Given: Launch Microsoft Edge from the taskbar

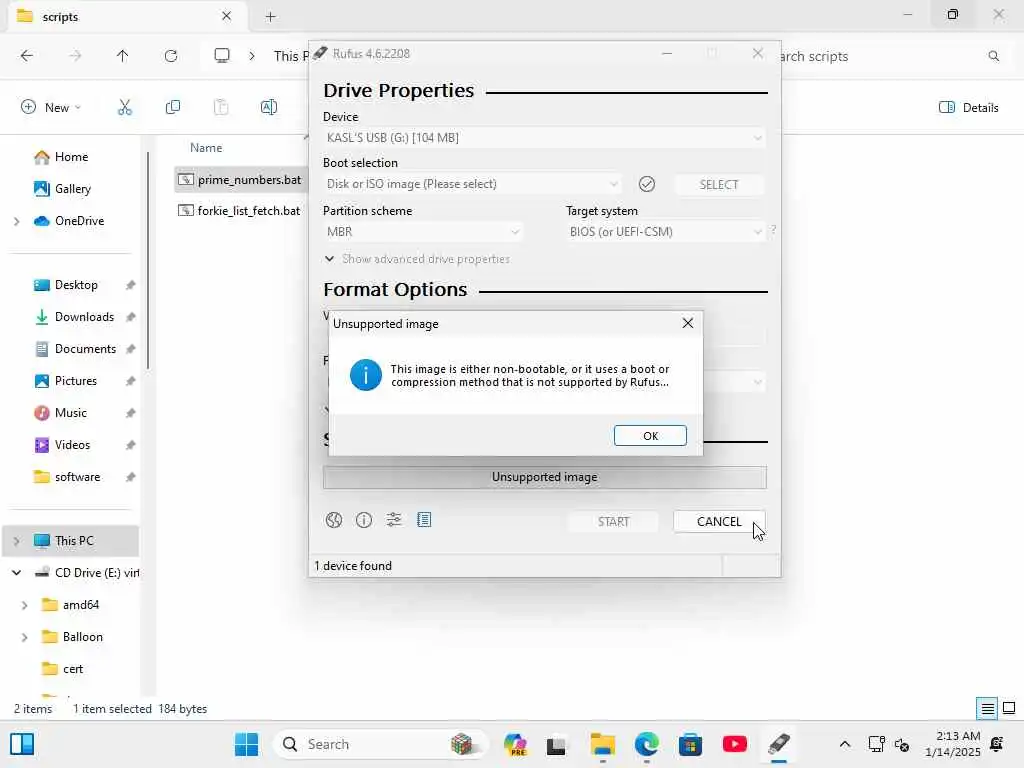Looking at the screenshot, I should click(647, 744).
